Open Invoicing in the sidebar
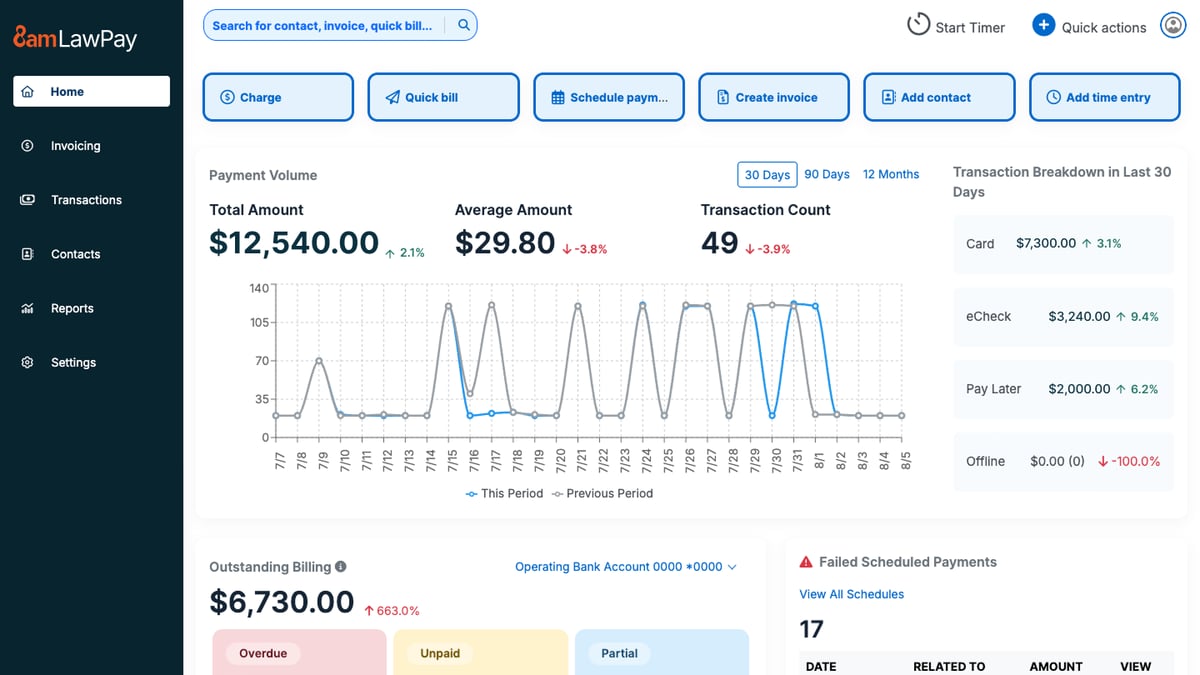The width and height of the screenshot is (1200, 675). click(75, 146)
